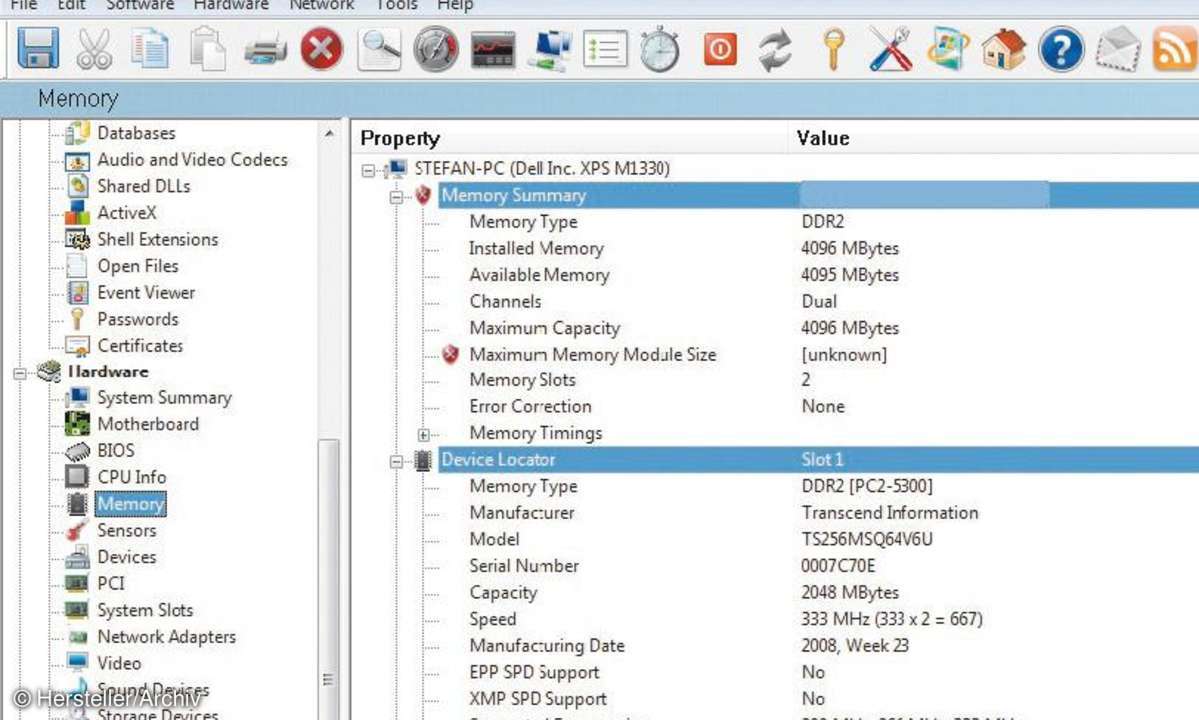Select Audio and Video Codecs
The width and height of the screenshot is (1199, 720).
pos(192,160)
